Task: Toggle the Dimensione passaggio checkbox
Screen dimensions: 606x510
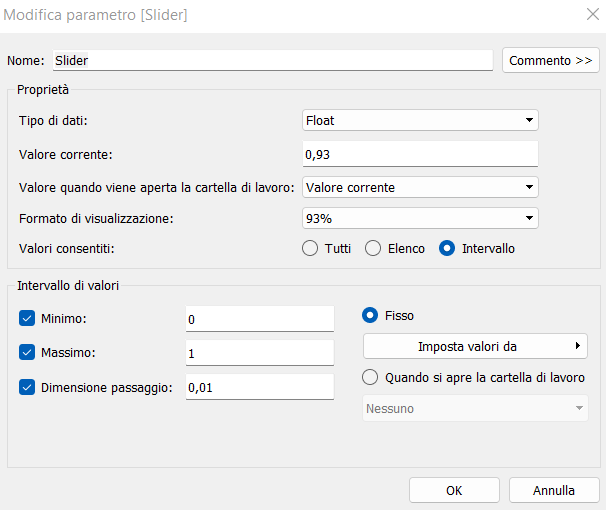Action: point(27,387)
